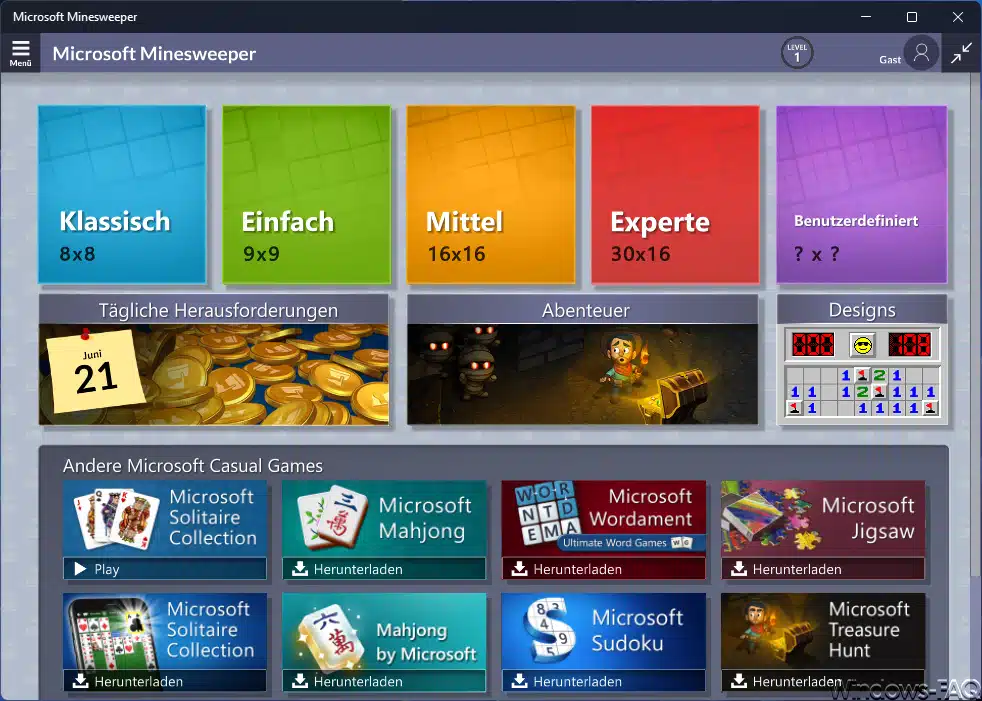Image resolution: width=982 pixels, height=701 pixels.
Task: Open the Gast profile avatar
Action: [921, 53]
